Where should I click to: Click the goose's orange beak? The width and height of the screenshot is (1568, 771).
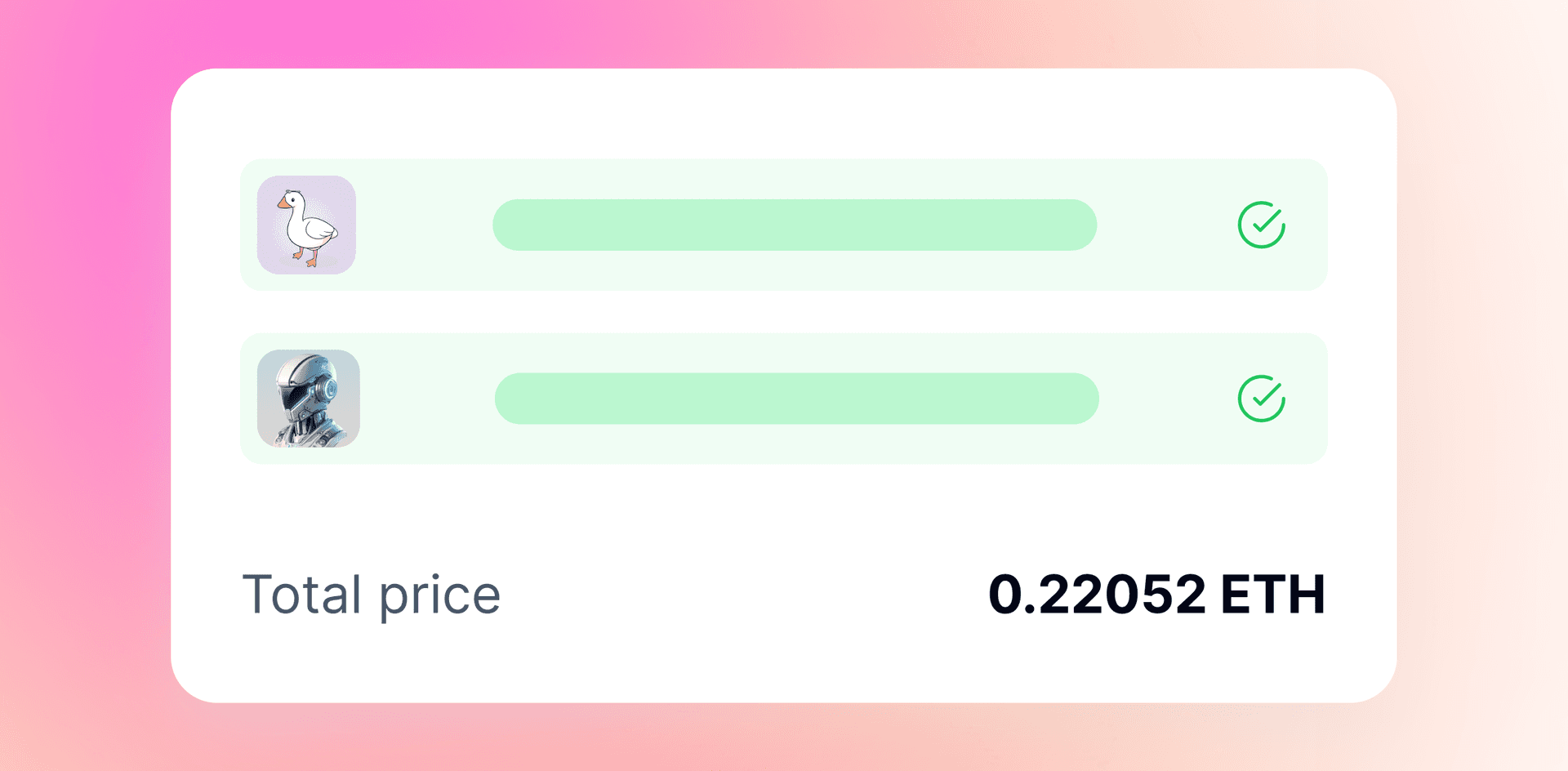283,202
